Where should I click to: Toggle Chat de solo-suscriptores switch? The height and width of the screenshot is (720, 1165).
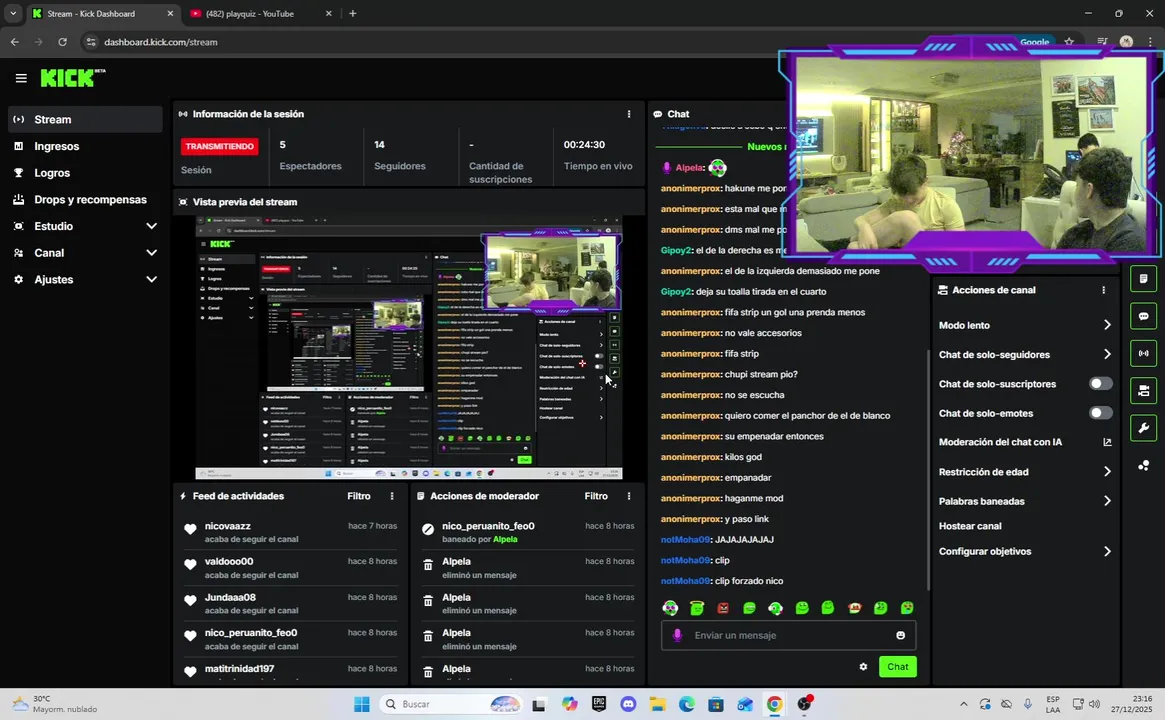click(x=1100, y=384)
